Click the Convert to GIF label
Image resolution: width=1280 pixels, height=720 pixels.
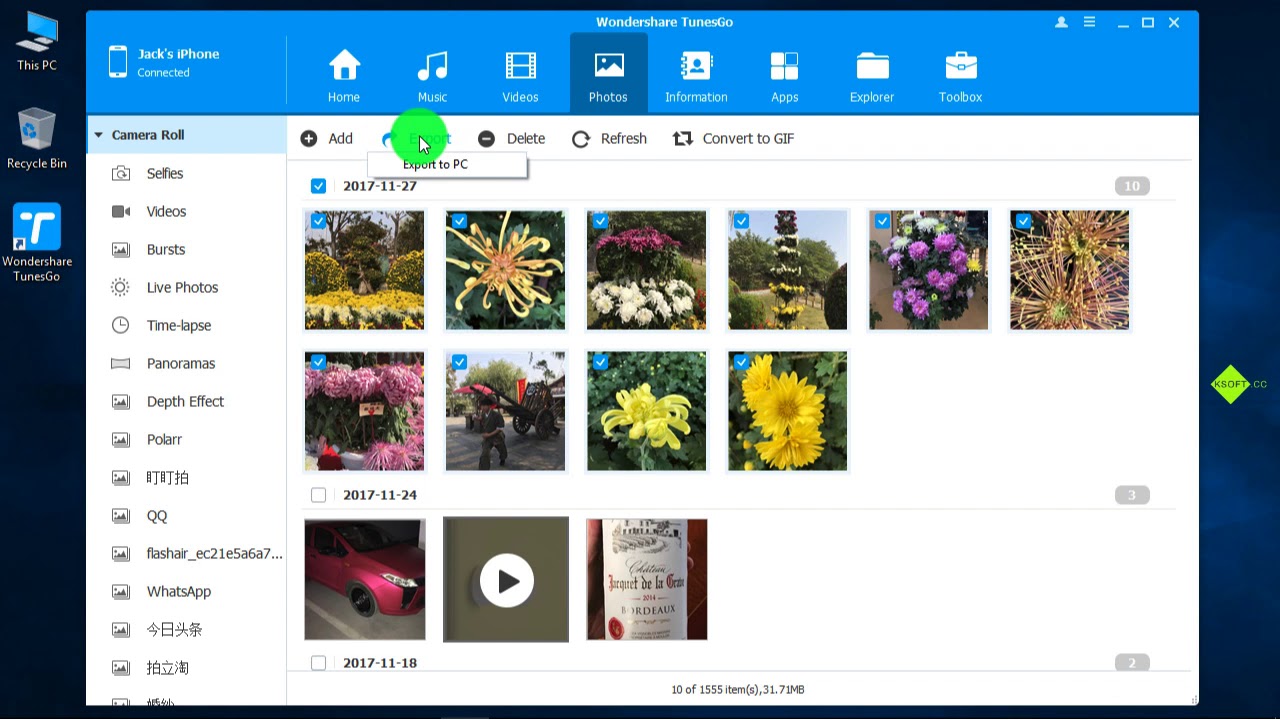pos(748,139)
